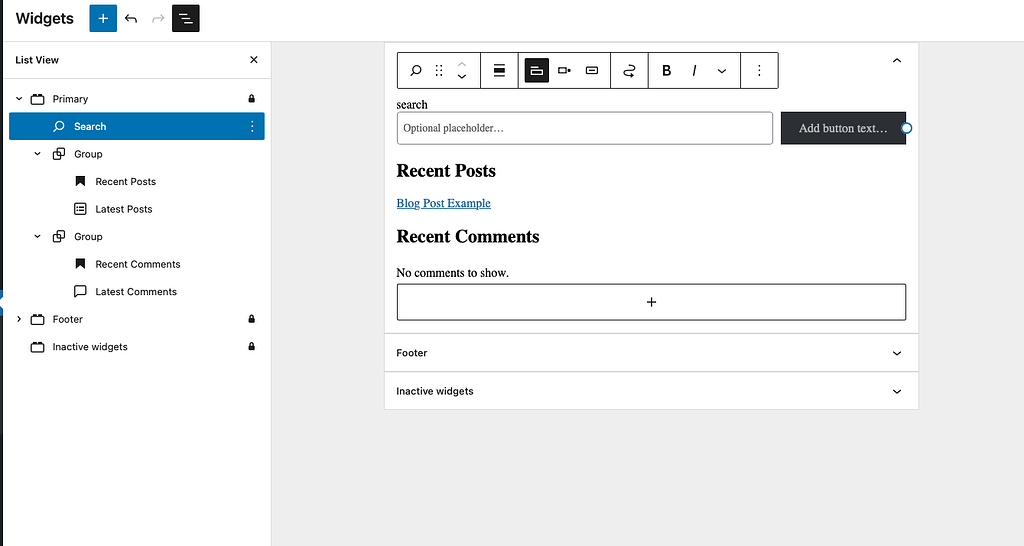Click the 'No comments to show.' text
The height and width of the screenshot is (546, 1024).
(453, 273)
